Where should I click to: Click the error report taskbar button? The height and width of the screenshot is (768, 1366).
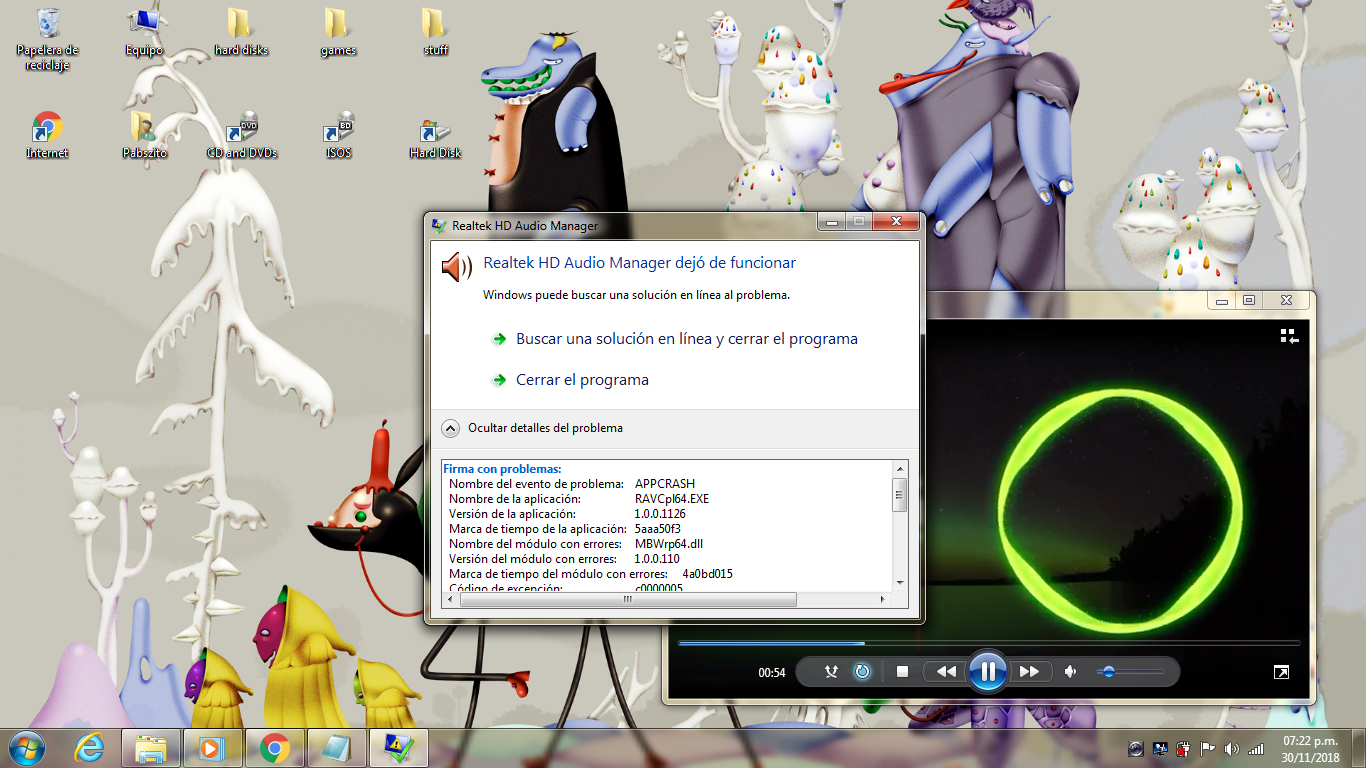coord(399,747)
